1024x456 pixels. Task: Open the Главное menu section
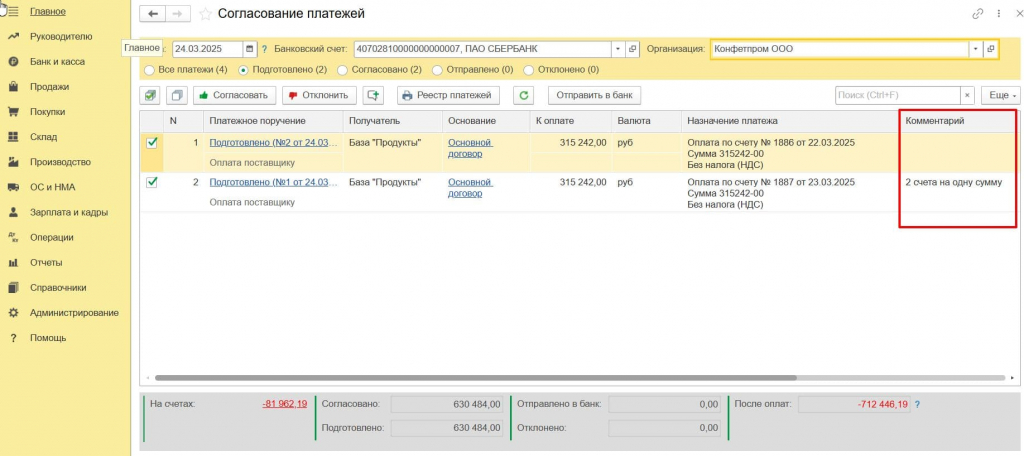tap(48, 11)
